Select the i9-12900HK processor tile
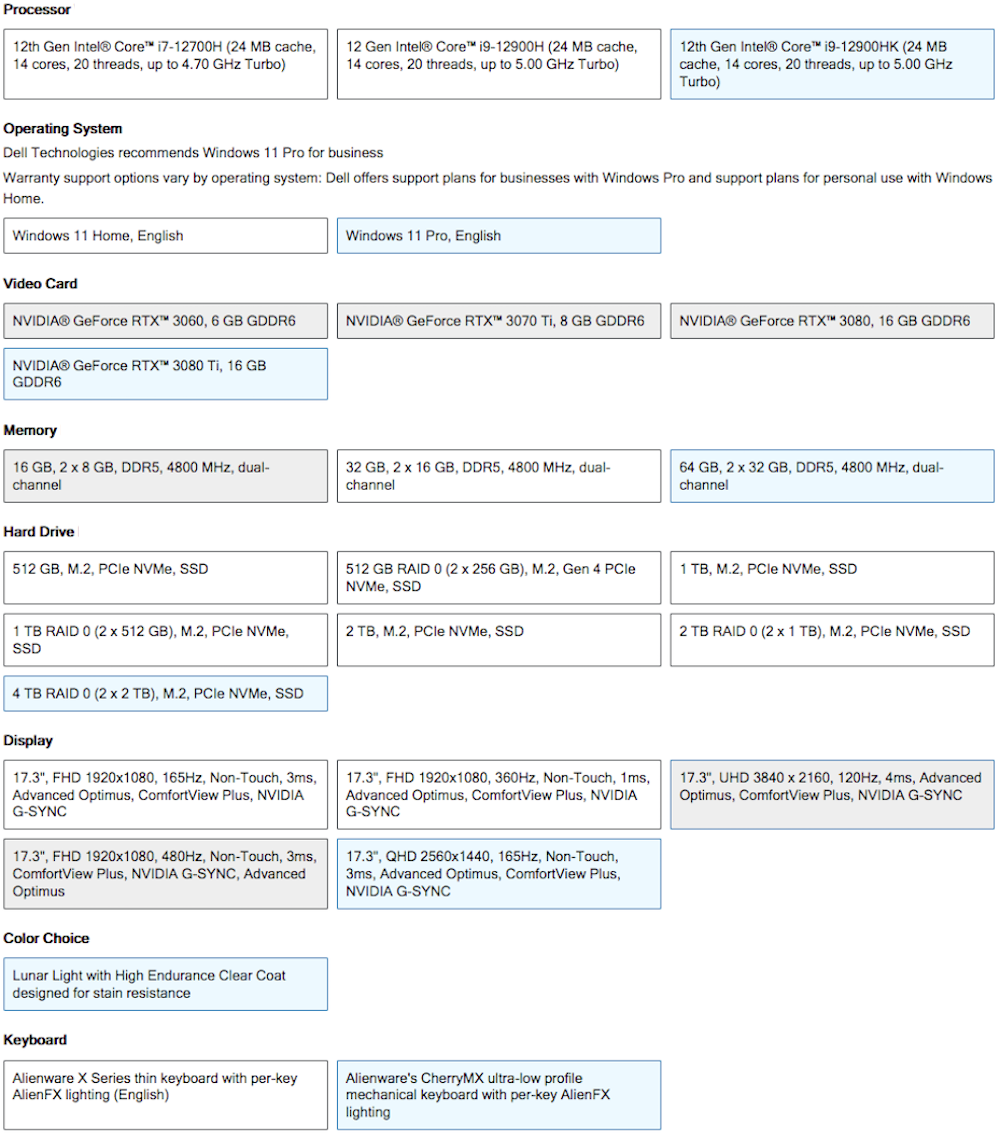1000x1139 pixels. 832,64
